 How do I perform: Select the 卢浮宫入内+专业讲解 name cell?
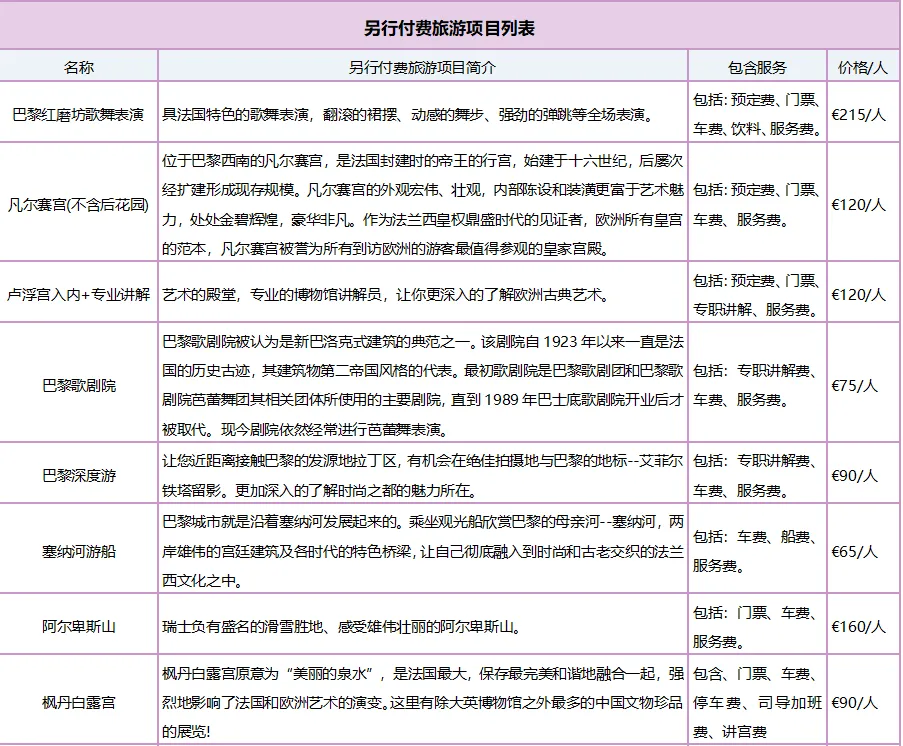pos(79,295)
